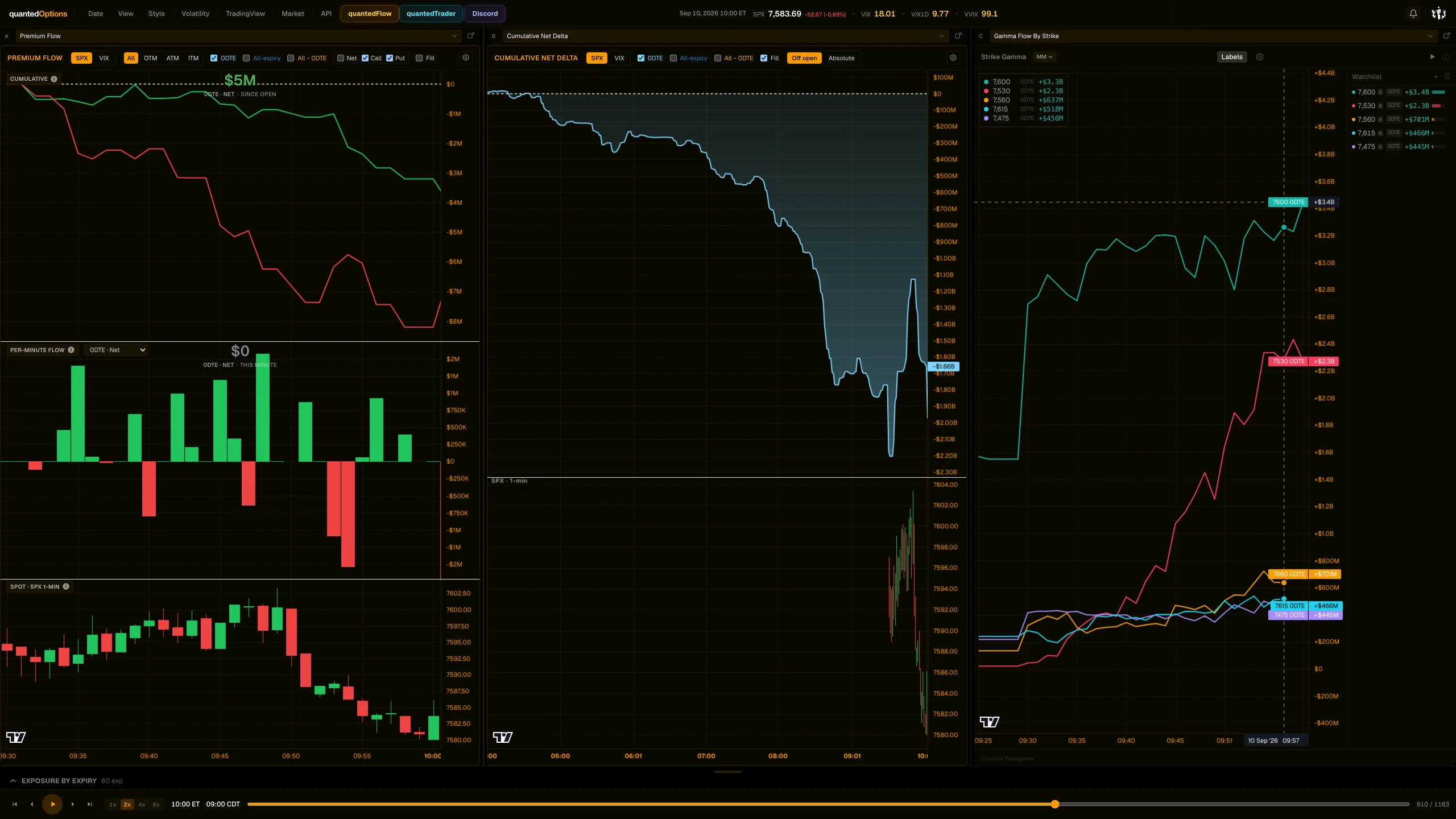The height and width of the screenshot is (819, 1456).
Task: Expand the MM dropdown in Strike Gamma
Action: [x=1044, y=57]
